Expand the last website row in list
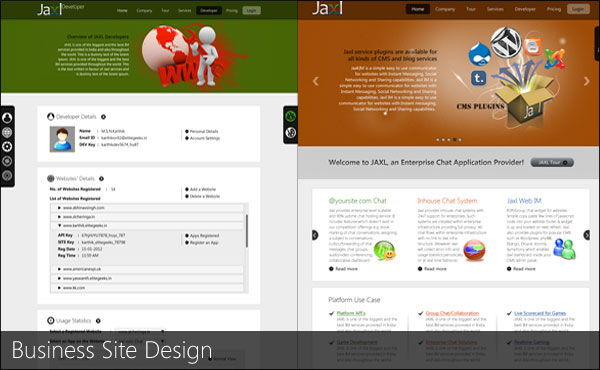The image size is (600, 370). coord(147,288)
